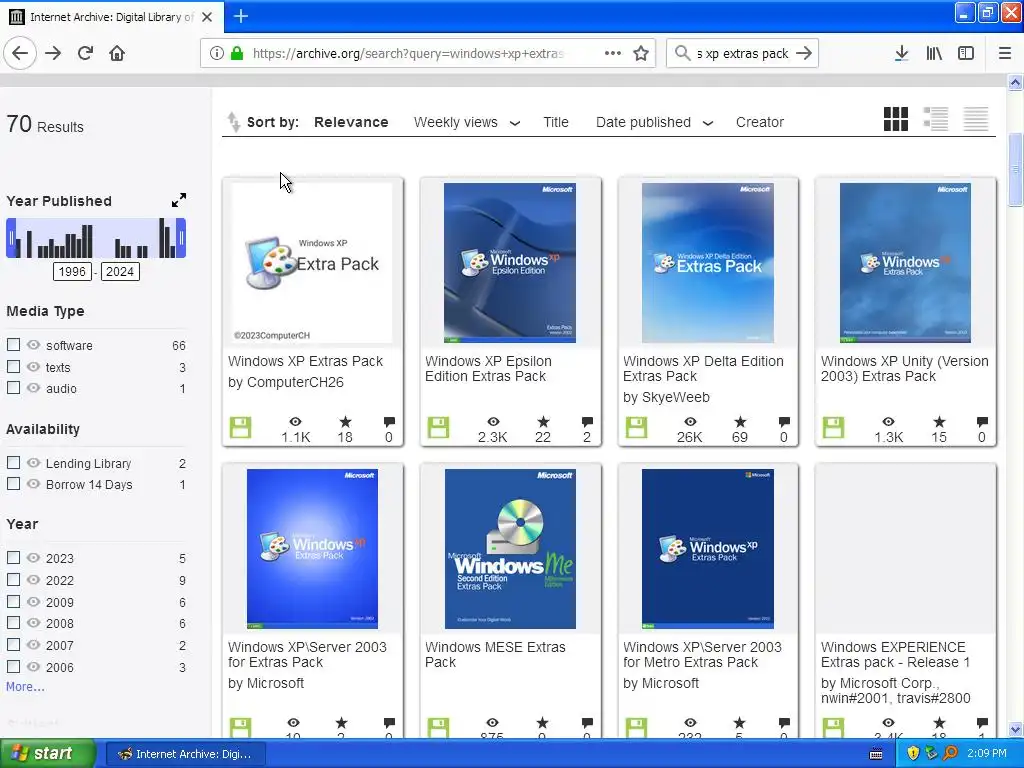Check the software media type checkbox

[13, 344]
